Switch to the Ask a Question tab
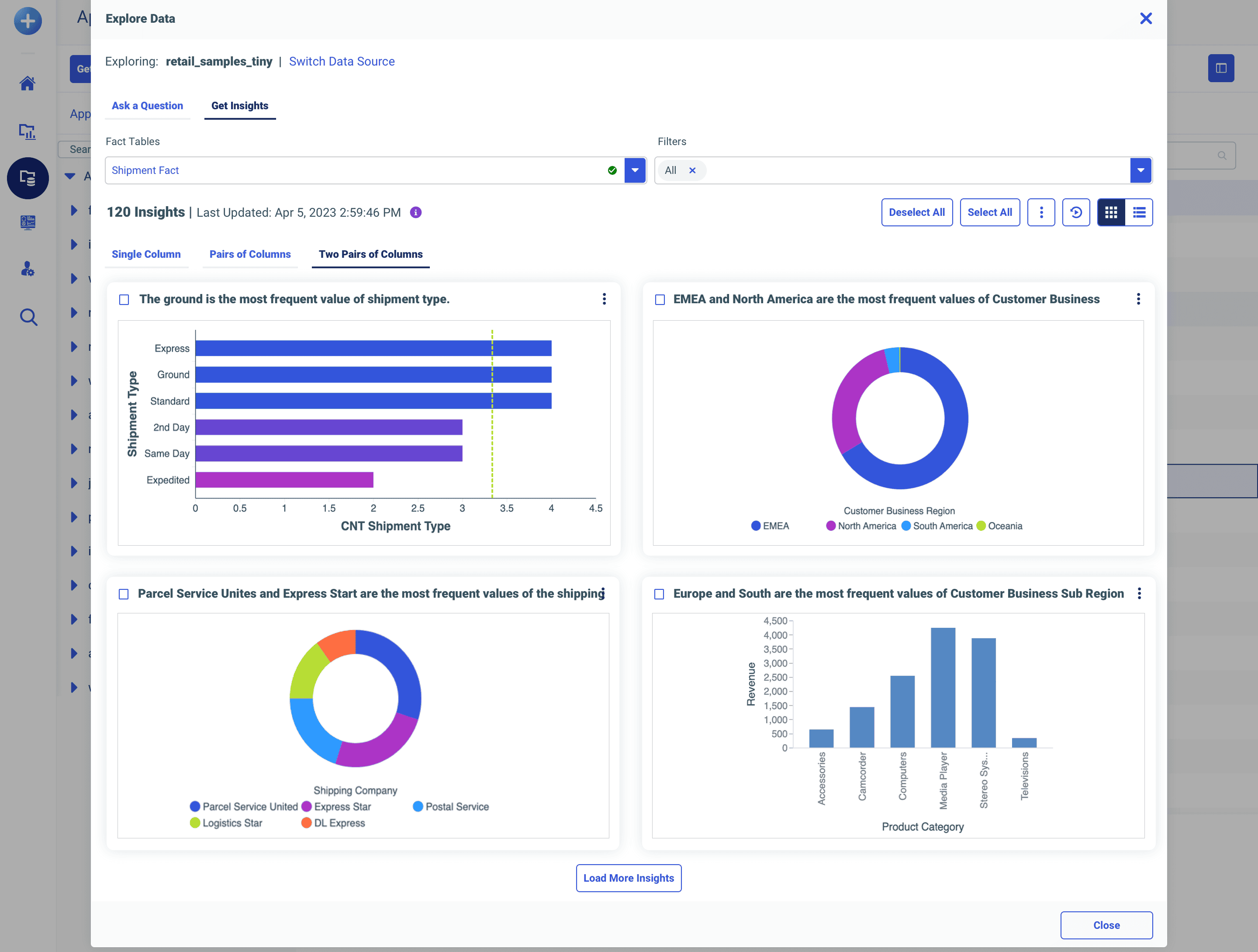The height and width of the screenshot is (952, 1258). 147,106
